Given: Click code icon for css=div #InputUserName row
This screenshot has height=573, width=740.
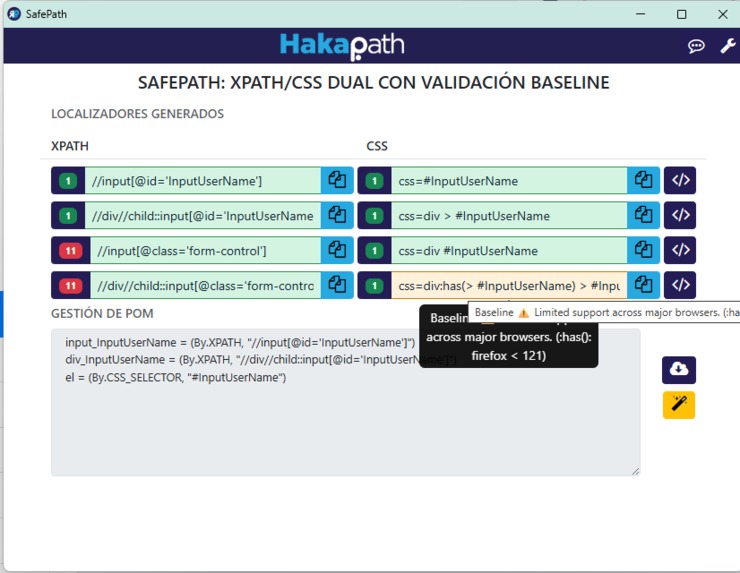Looking at the screenshot, I should pyautogui.click(x=680, y=250).
